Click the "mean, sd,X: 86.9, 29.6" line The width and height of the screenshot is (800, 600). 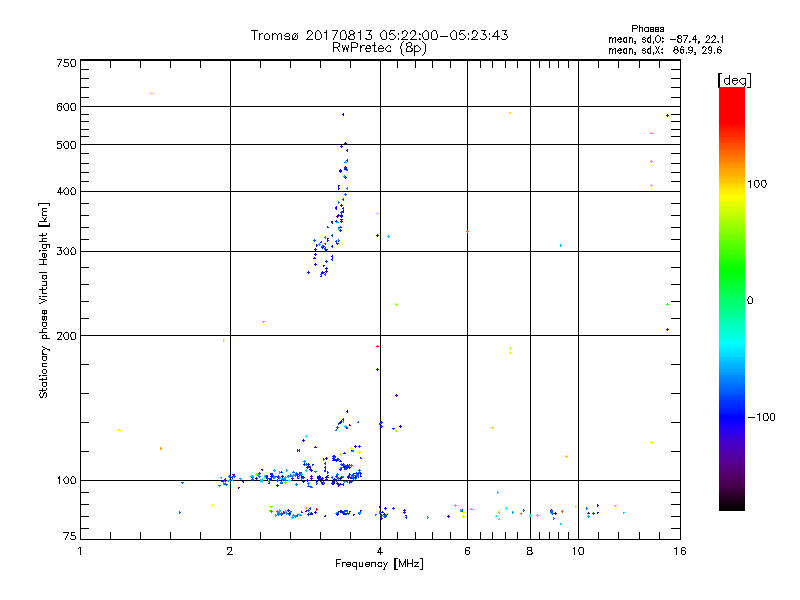(x=665, y=50)
